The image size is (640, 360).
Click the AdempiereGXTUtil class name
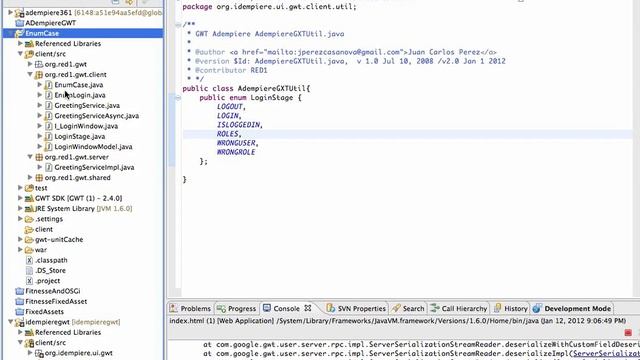pos(271,89)
